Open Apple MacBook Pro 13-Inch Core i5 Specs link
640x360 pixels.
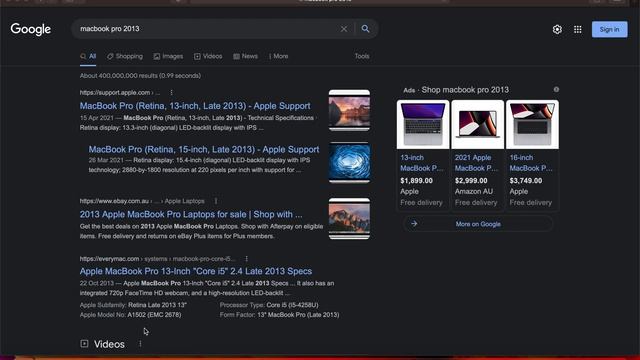coord(196,271)
